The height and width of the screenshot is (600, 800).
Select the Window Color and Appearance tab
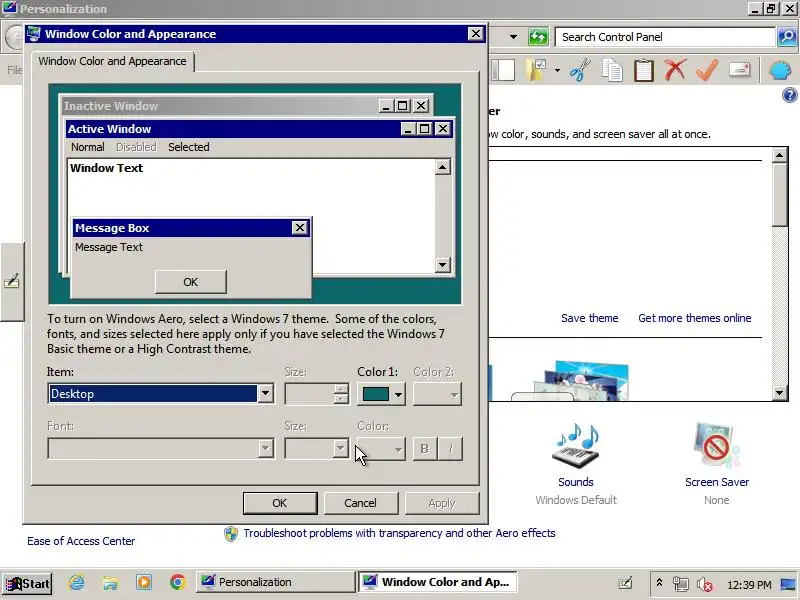point(112,61)
